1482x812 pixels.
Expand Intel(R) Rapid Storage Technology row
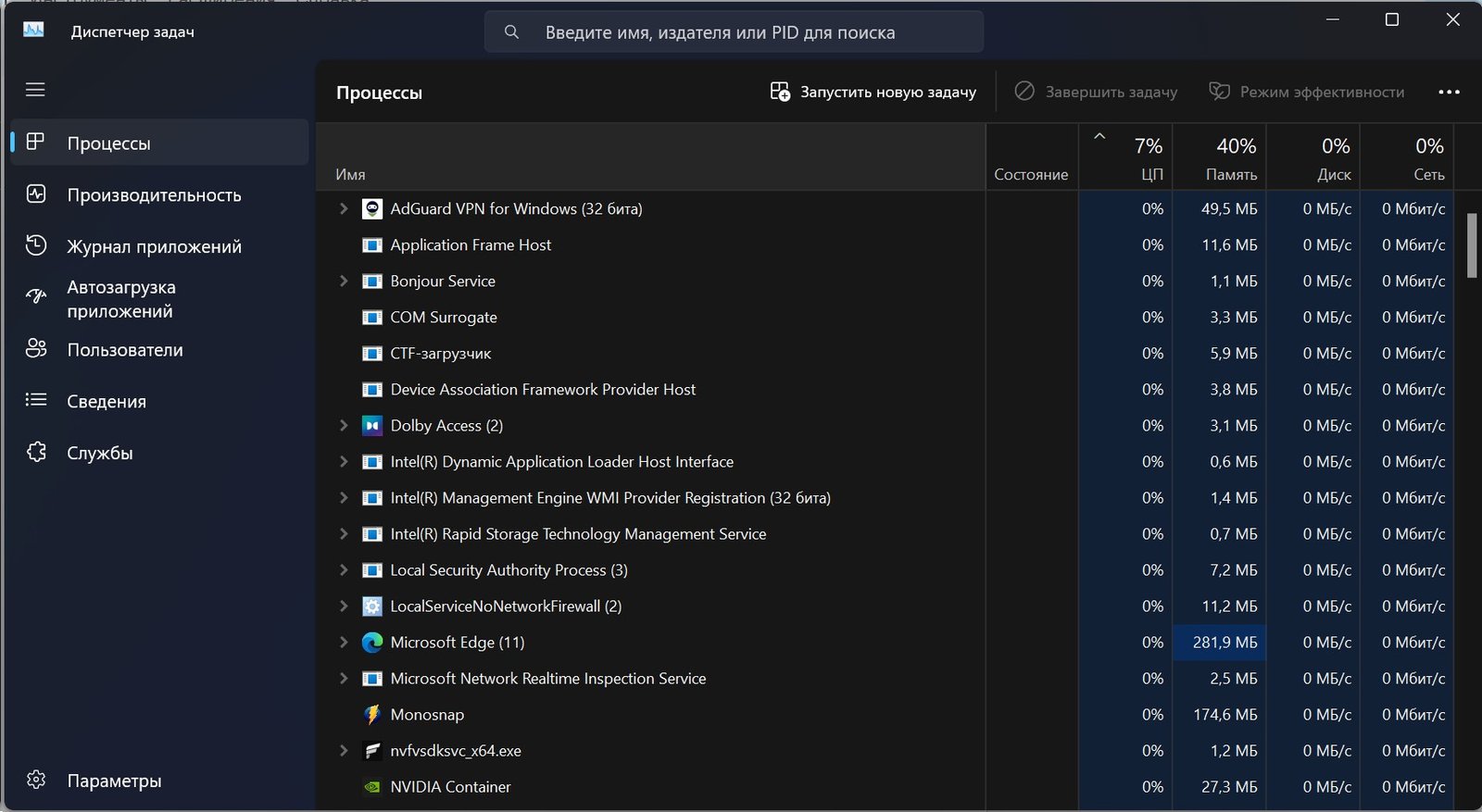344,533
